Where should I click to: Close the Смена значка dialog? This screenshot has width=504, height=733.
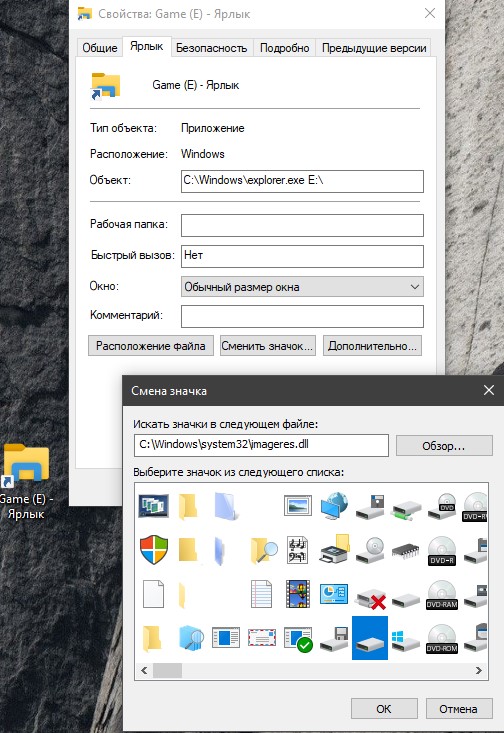click(x=489, y=390)
